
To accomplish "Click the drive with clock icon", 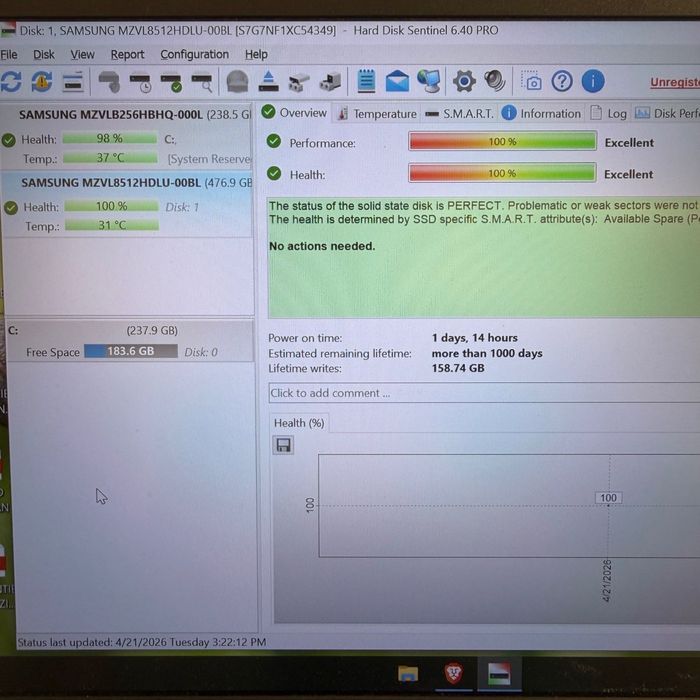I will tap(141, 83).
